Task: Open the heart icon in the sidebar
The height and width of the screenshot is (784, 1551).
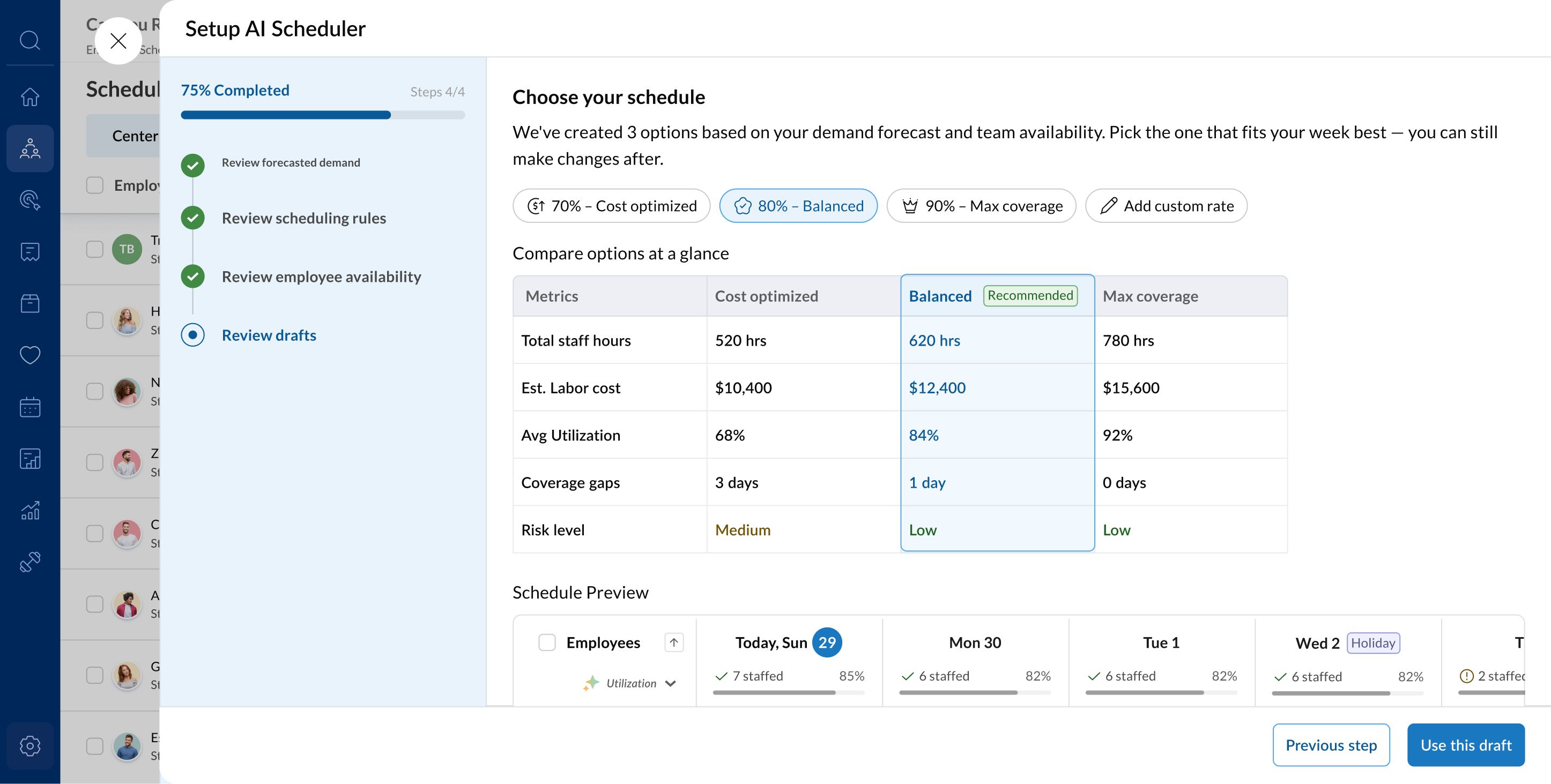Action: tap(29, 355)
